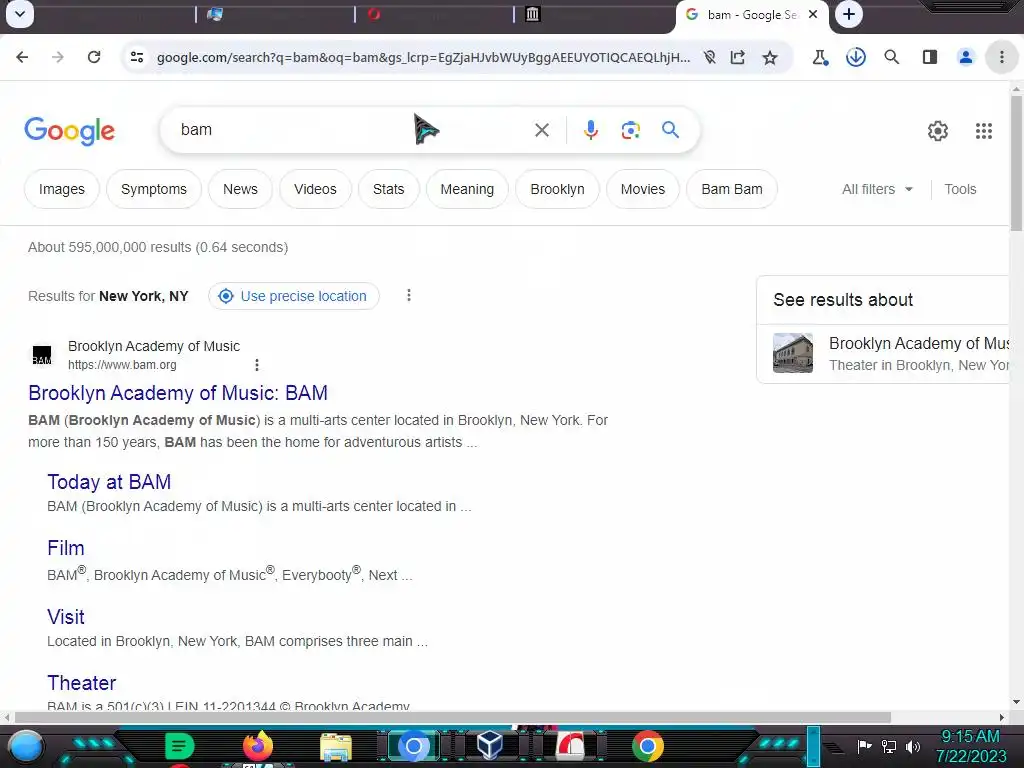Select the Meaning filter chip
This screenshot has width=1024, height=768.
click(467, 189)
